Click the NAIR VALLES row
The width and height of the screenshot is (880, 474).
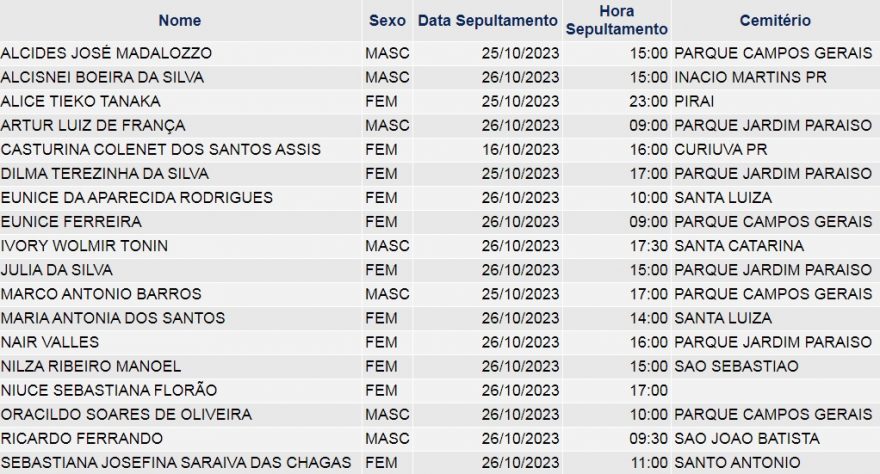coord(440,343)
